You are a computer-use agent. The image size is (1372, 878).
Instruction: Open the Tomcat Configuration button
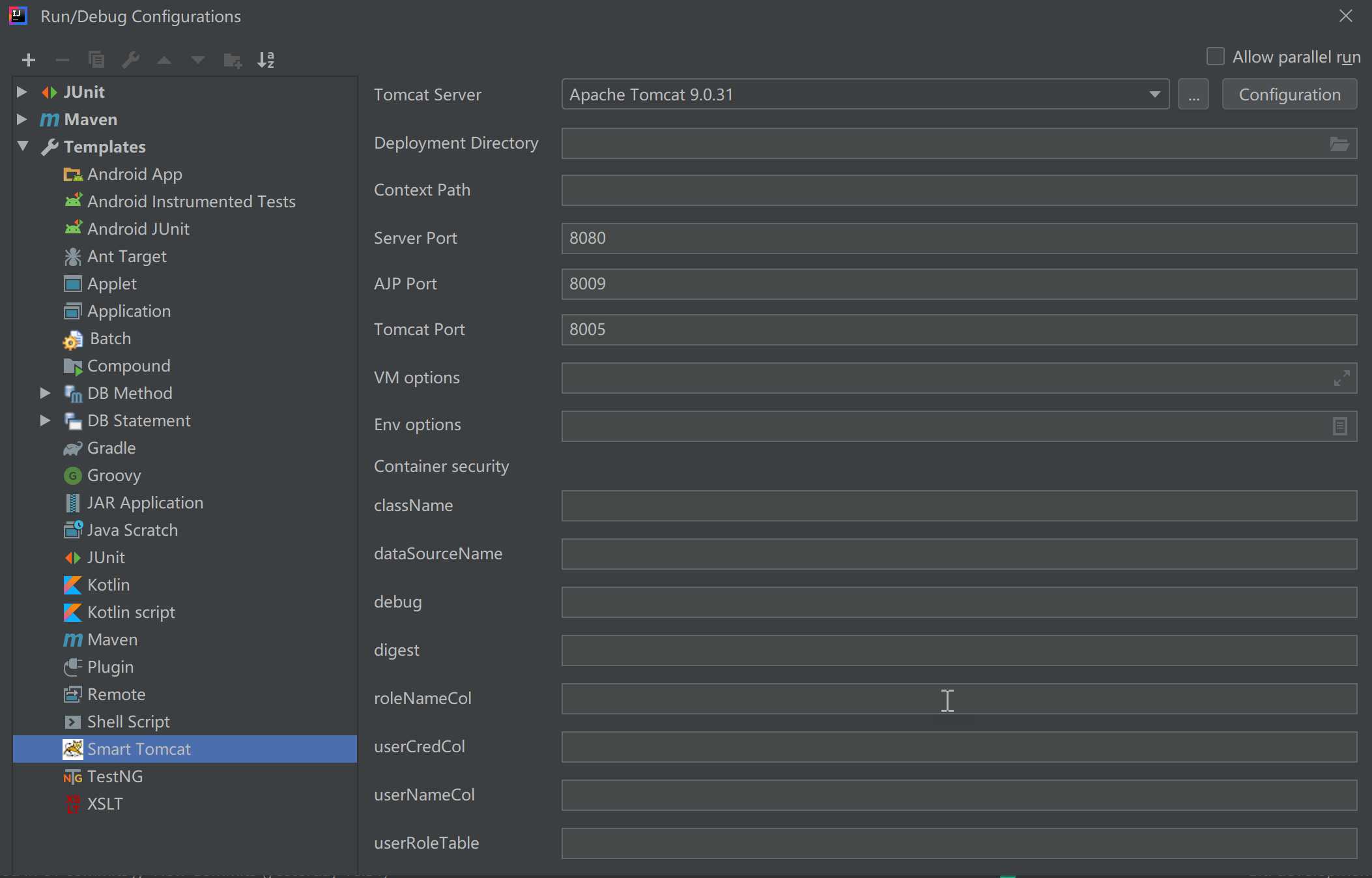(1289, 95)
